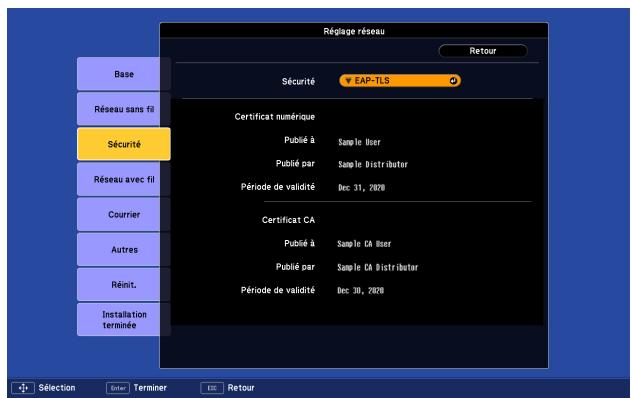Choose Installation terminée
Screen dimensions: 632x398
click(124, 319)
